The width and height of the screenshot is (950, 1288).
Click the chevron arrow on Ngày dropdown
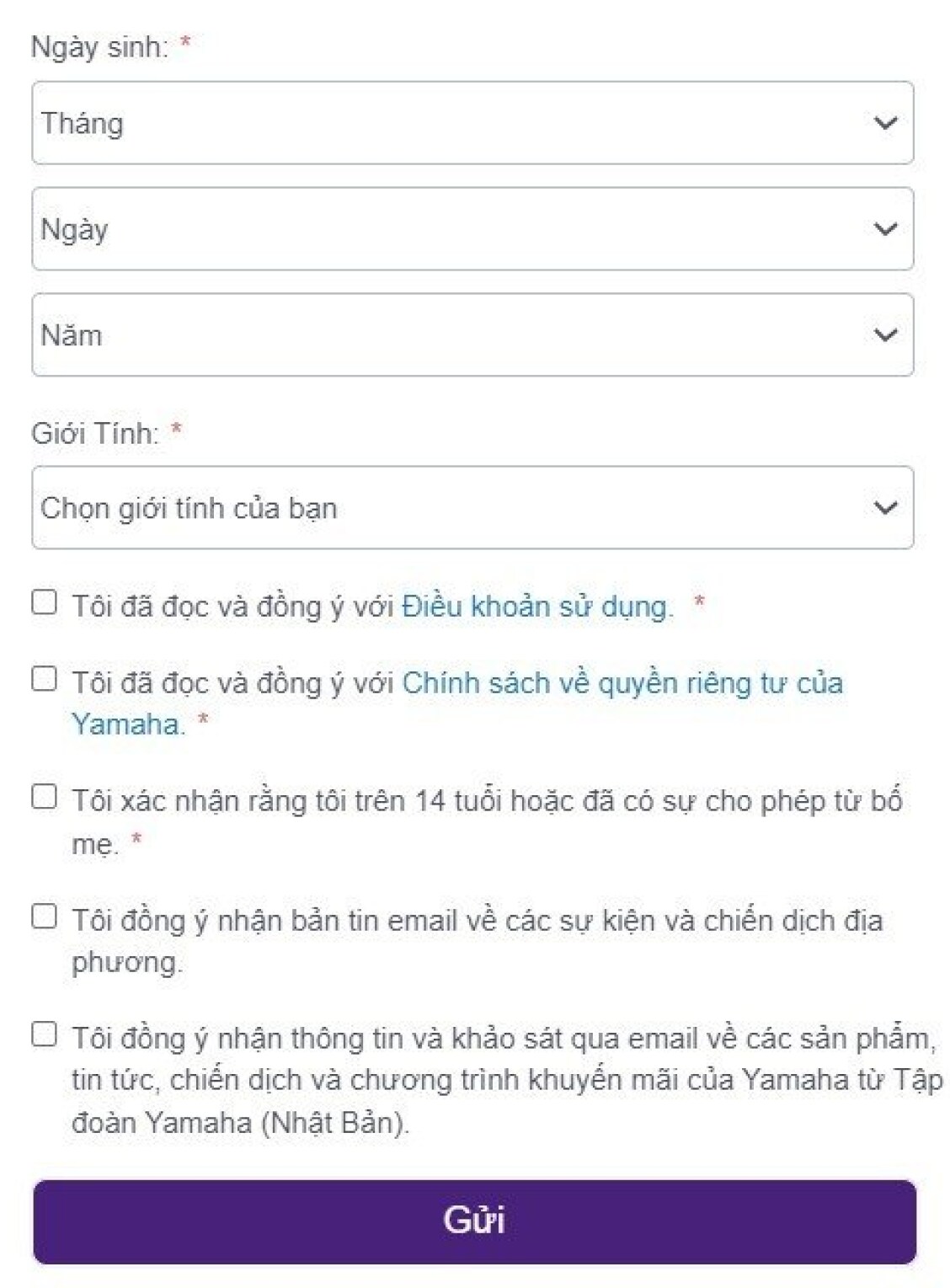pyautogui.click(x=885, y=229)
